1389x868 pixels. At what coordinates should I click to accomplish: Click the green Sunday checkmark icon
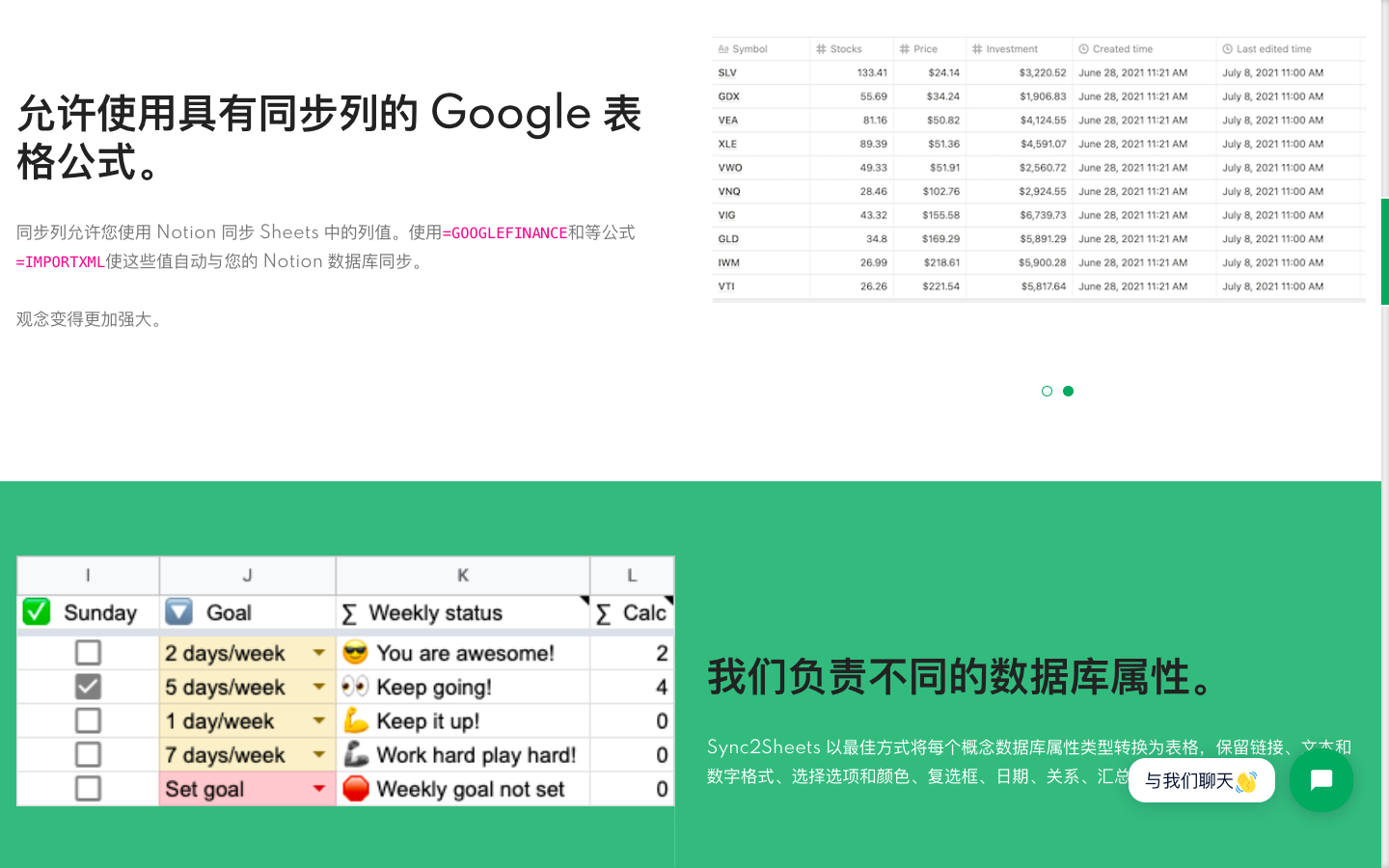pos(37,612)
